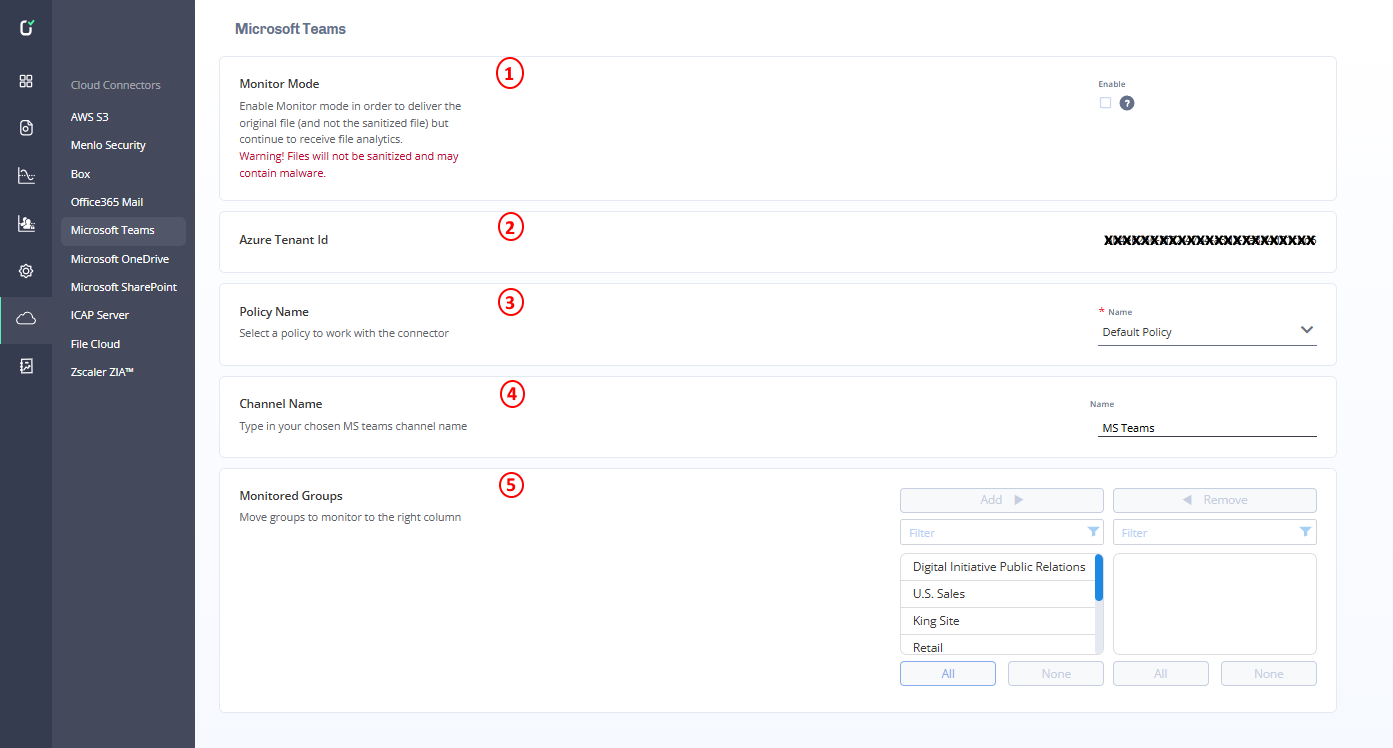Open the report log icon at sidebar bottom
The image size is (1393, 748).
(x=26, y=366)
